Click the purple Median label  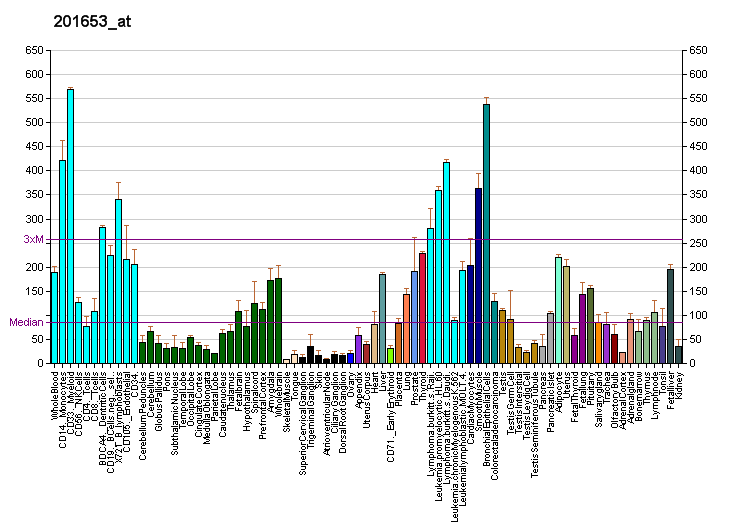click(25, 322)
